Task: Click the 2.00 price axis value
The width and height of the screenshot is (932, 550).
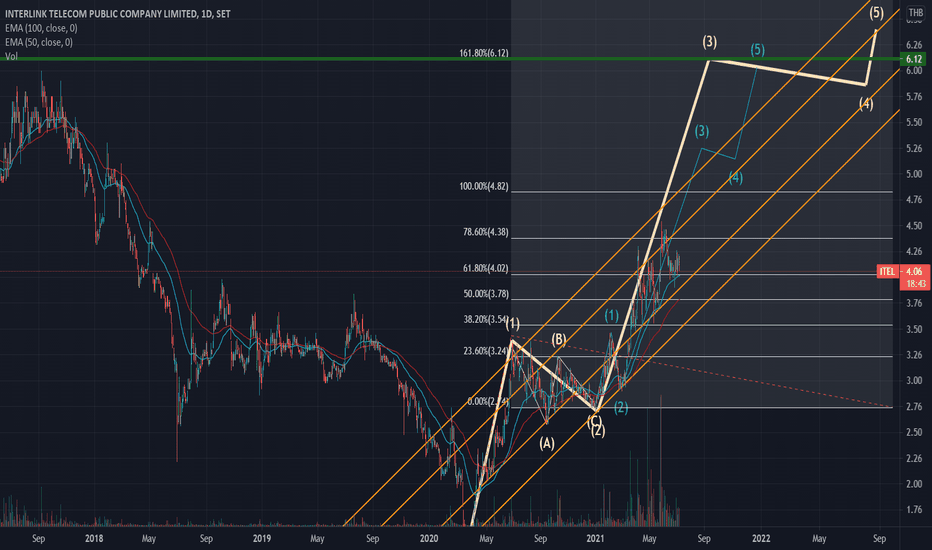Action: click(x=914, y=484)
